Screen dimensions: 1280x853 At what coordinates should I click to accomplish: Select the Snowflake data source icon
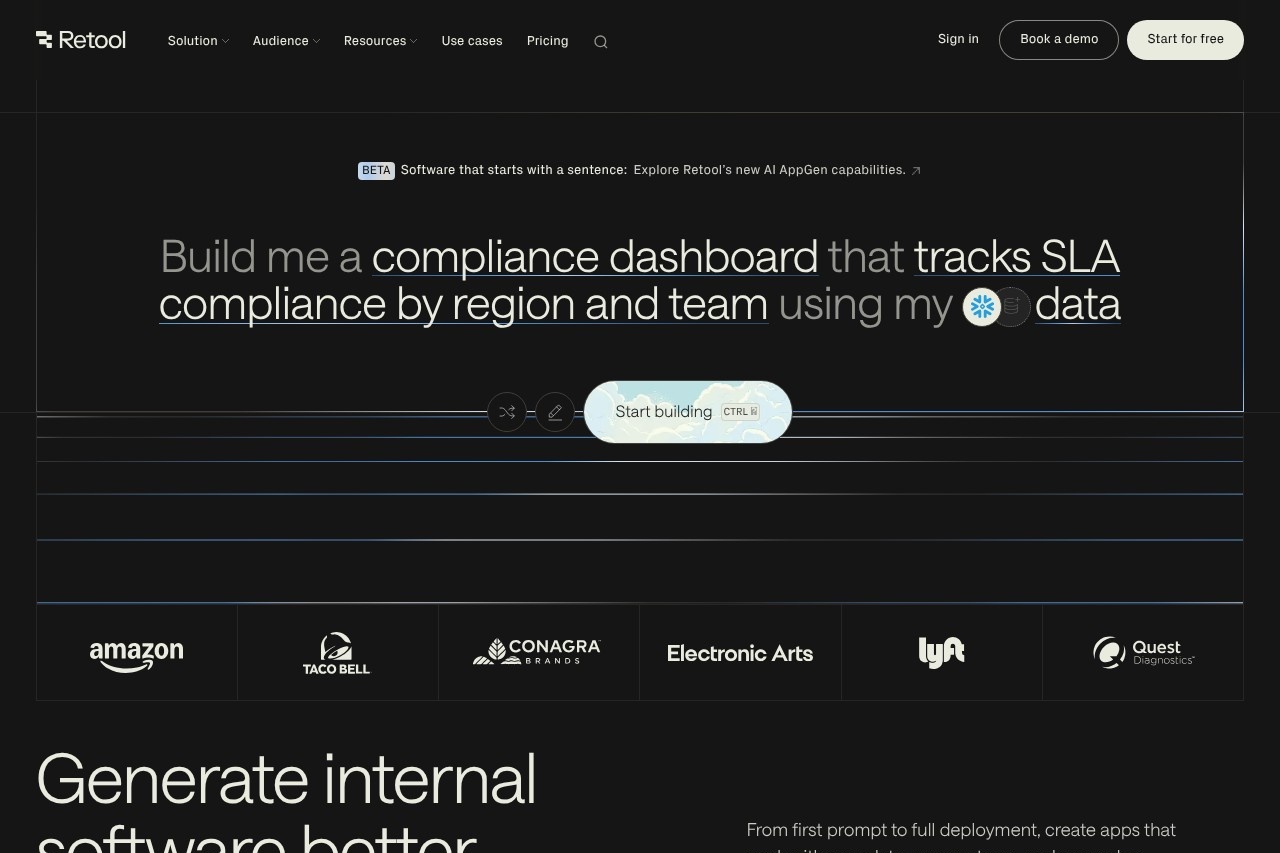click(982, 307)
